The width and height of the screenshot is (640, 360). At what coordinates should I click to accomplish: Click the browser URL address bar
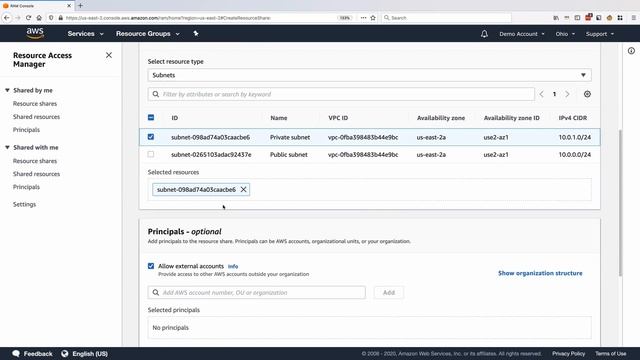[200, 18]
